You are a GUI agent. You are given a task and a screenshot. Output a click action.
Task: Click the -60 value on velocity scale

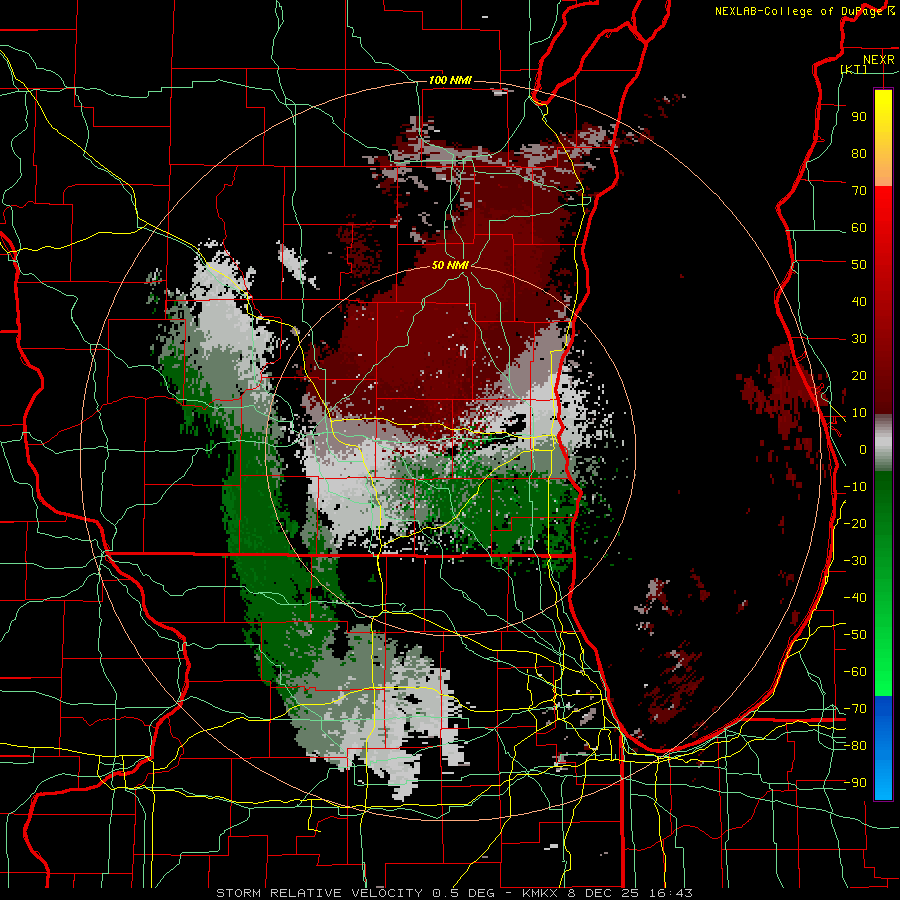[x=855, y=672]
